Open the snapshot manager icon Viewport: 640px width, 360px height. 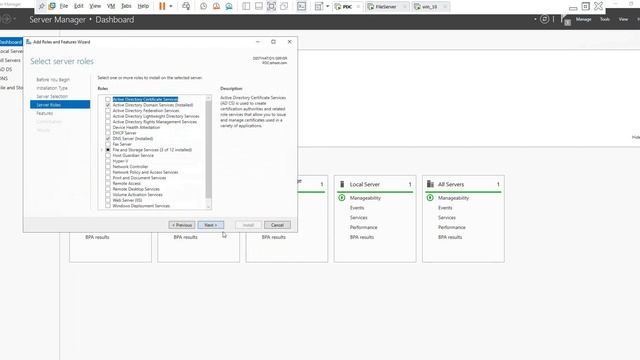(229, 6)
